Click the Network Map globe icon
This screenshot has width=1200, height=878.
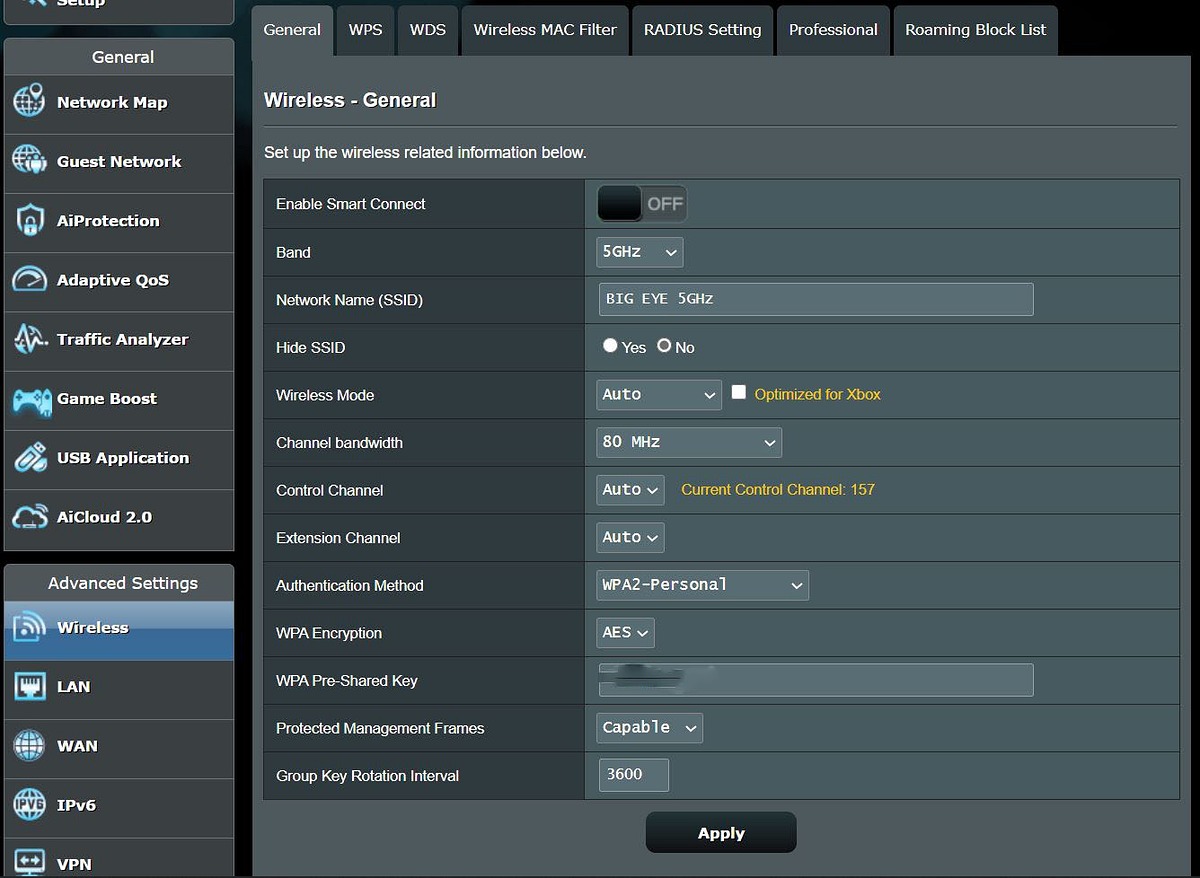(x=29, y=102)
